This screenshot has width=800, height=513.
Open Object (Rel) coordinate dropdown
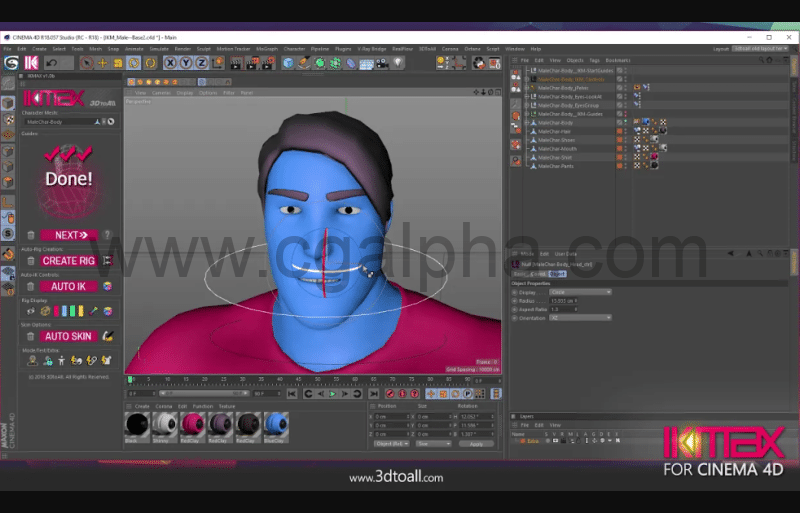tap(391, 444)
